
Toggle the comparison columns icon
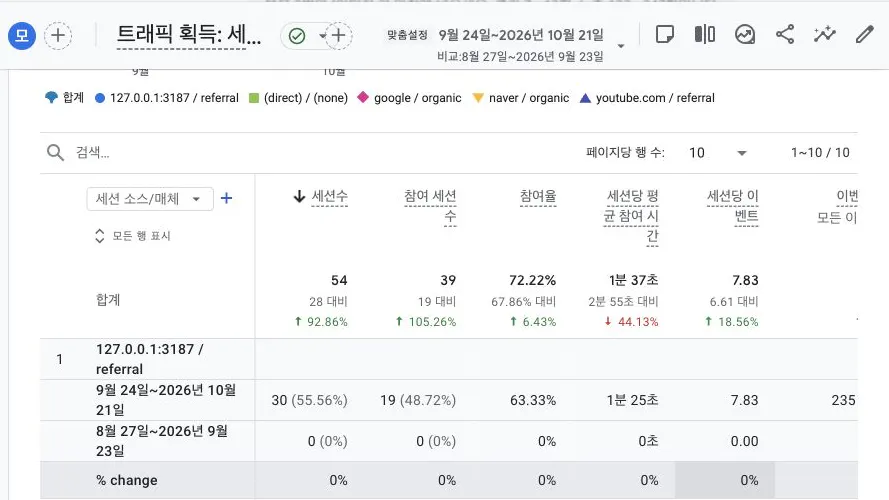705,35
